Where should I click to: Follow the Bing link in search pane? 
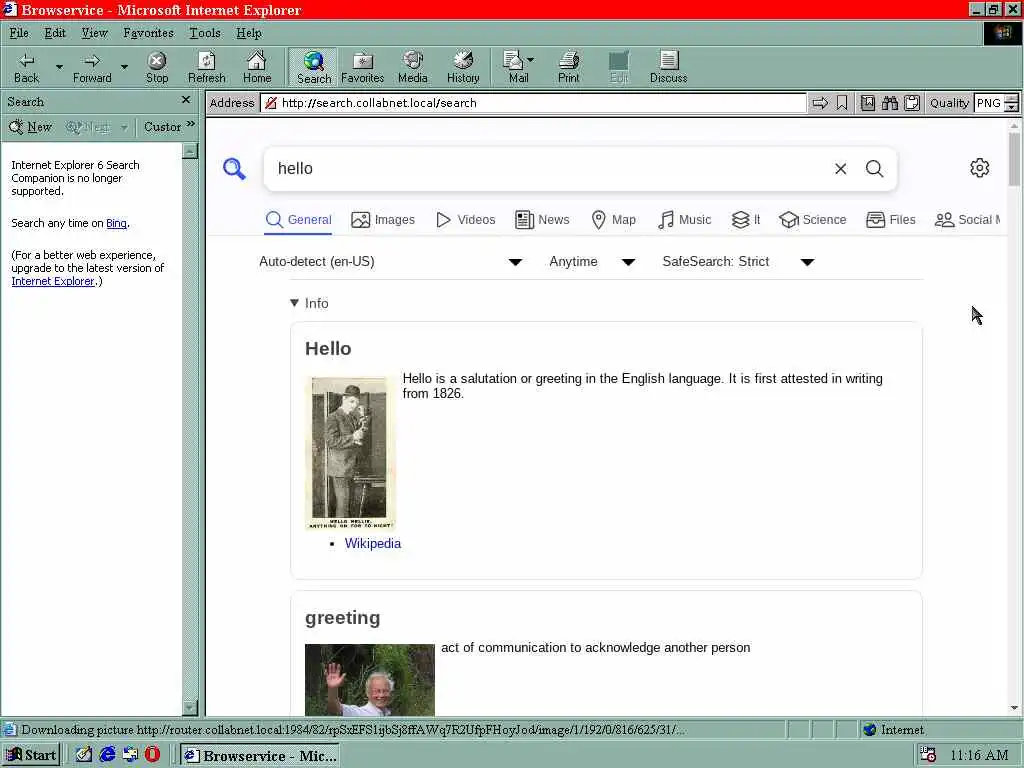tap(116, 223)
